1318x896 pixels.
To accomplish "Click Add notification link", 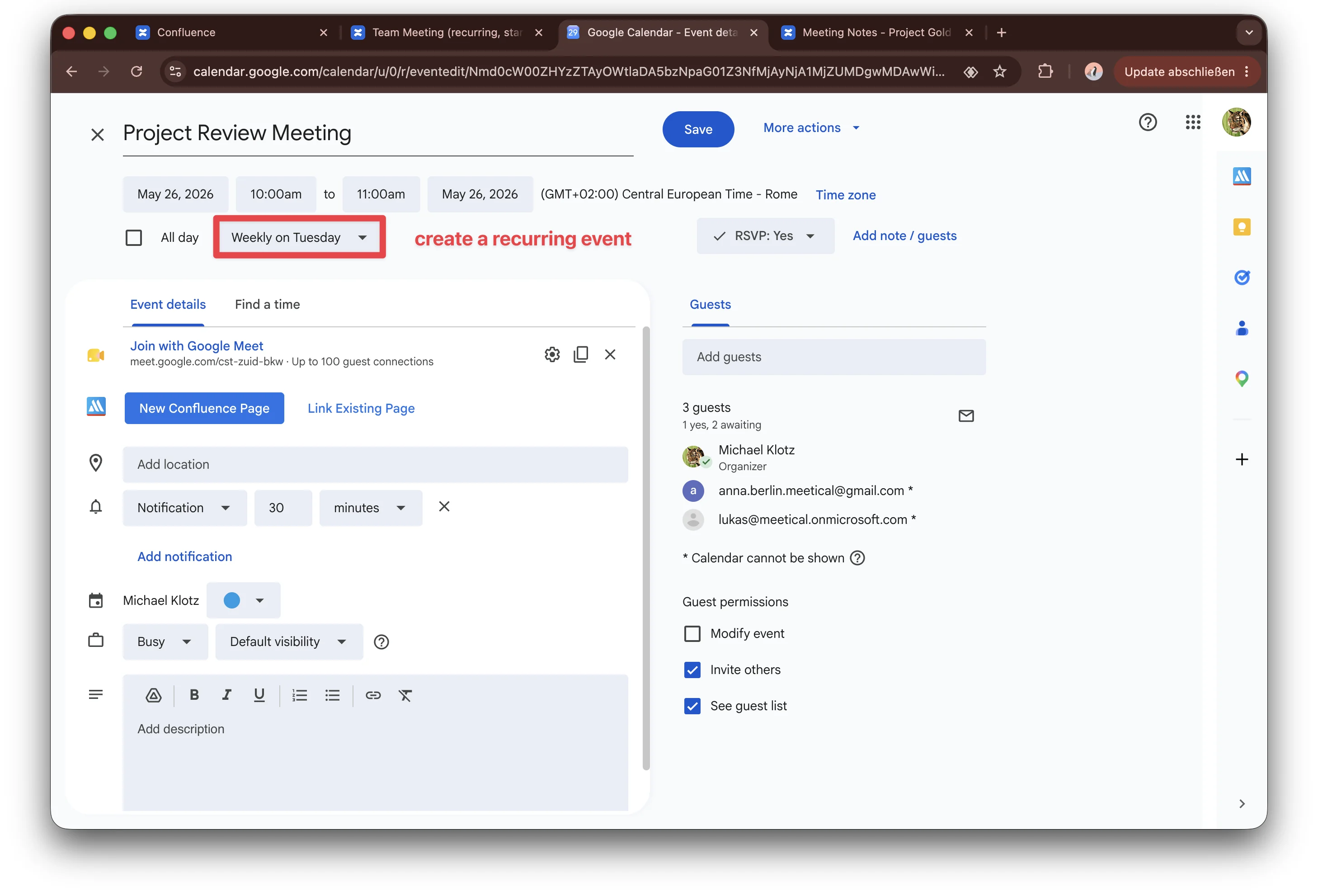I will click(184, 557).
